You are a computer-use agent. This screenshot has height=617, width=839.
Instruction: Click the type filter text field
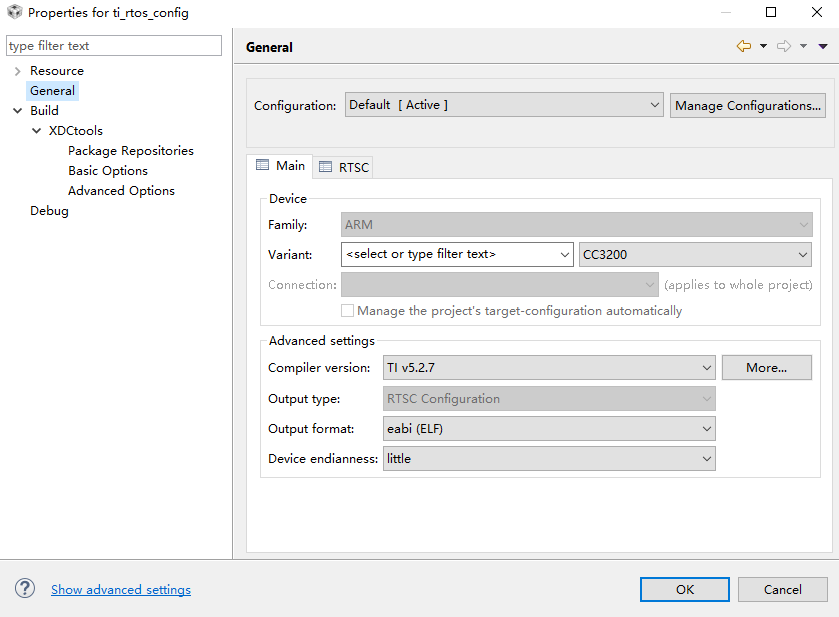[x=114, y=46]
